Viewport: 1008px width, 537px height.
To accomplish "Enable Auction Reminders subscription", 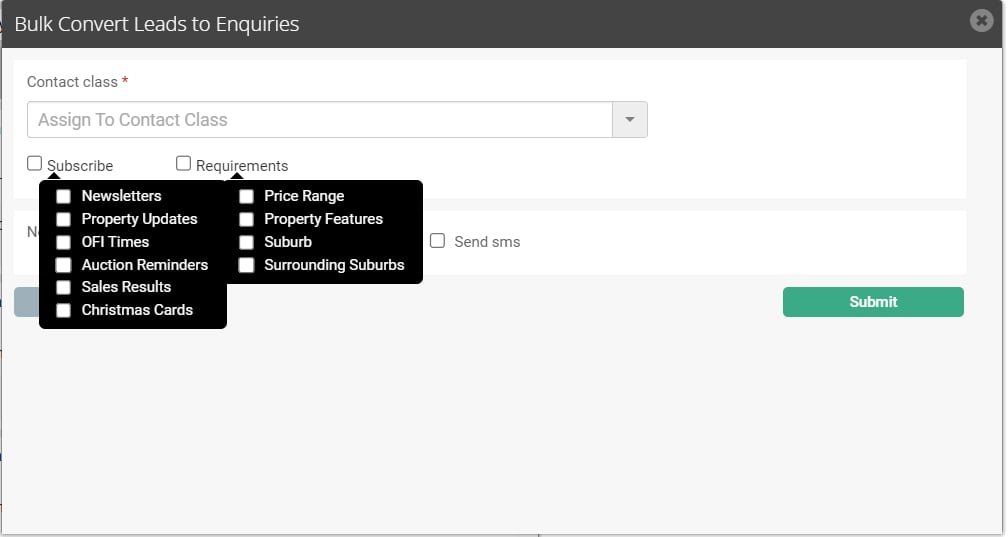I will pos(63,265).
